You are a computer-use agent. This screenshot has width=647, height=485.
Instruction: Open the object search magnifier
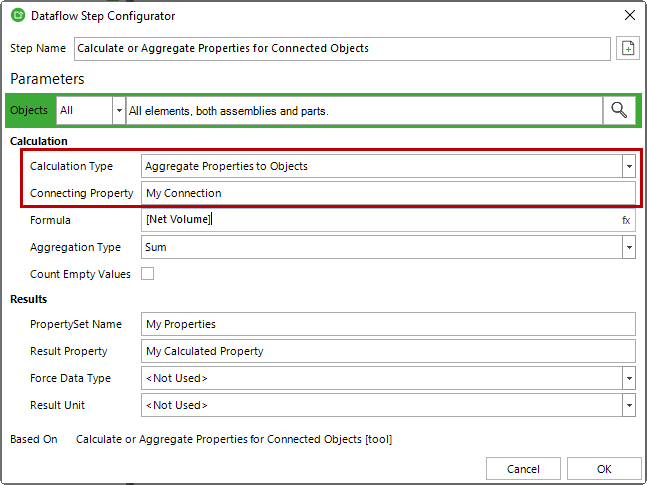point(619,110)
